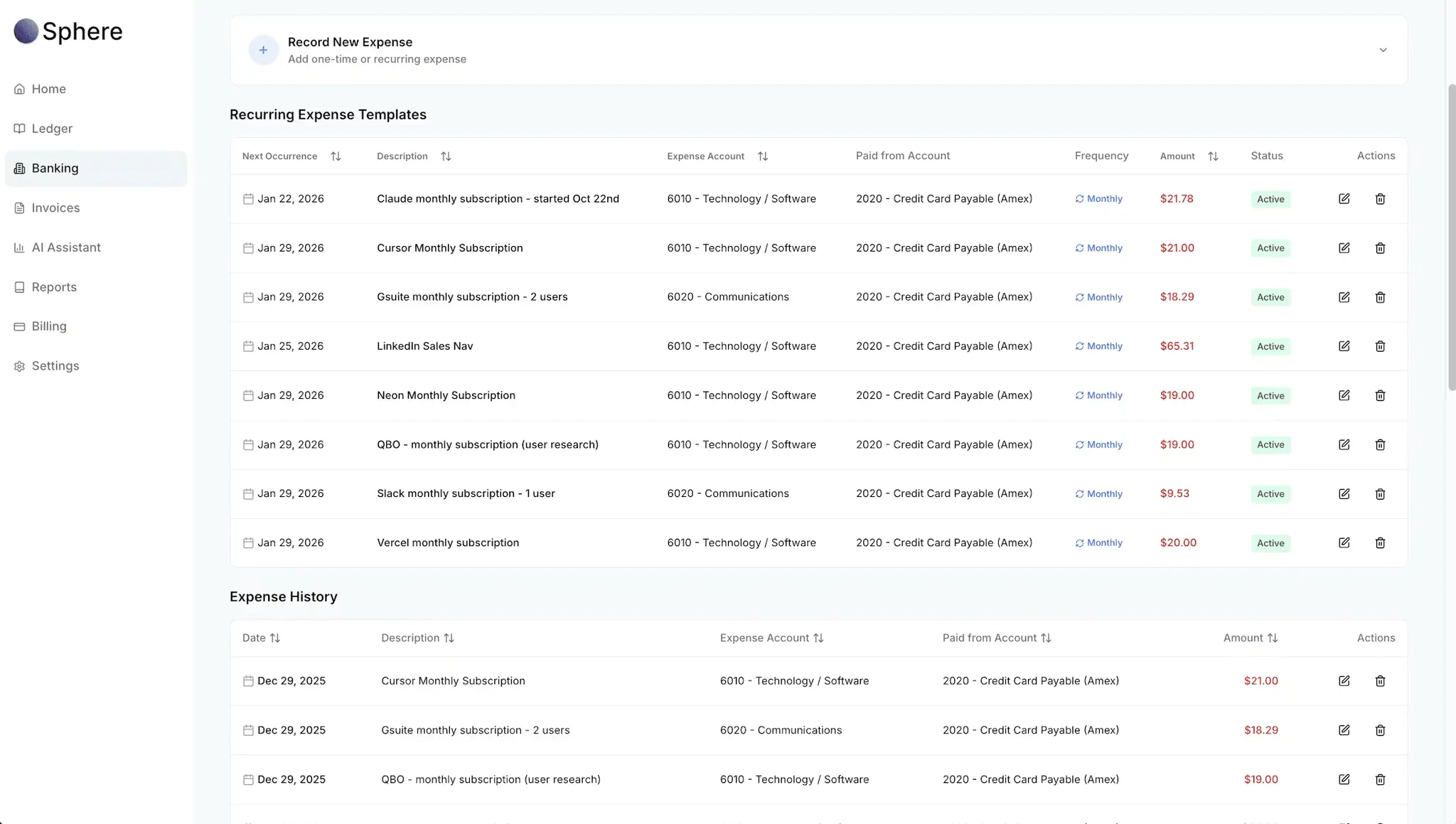The height and width of the screenshot is (824, 1456).
Task: Click the page vertical scrollbar
Action: point(1451,238)
